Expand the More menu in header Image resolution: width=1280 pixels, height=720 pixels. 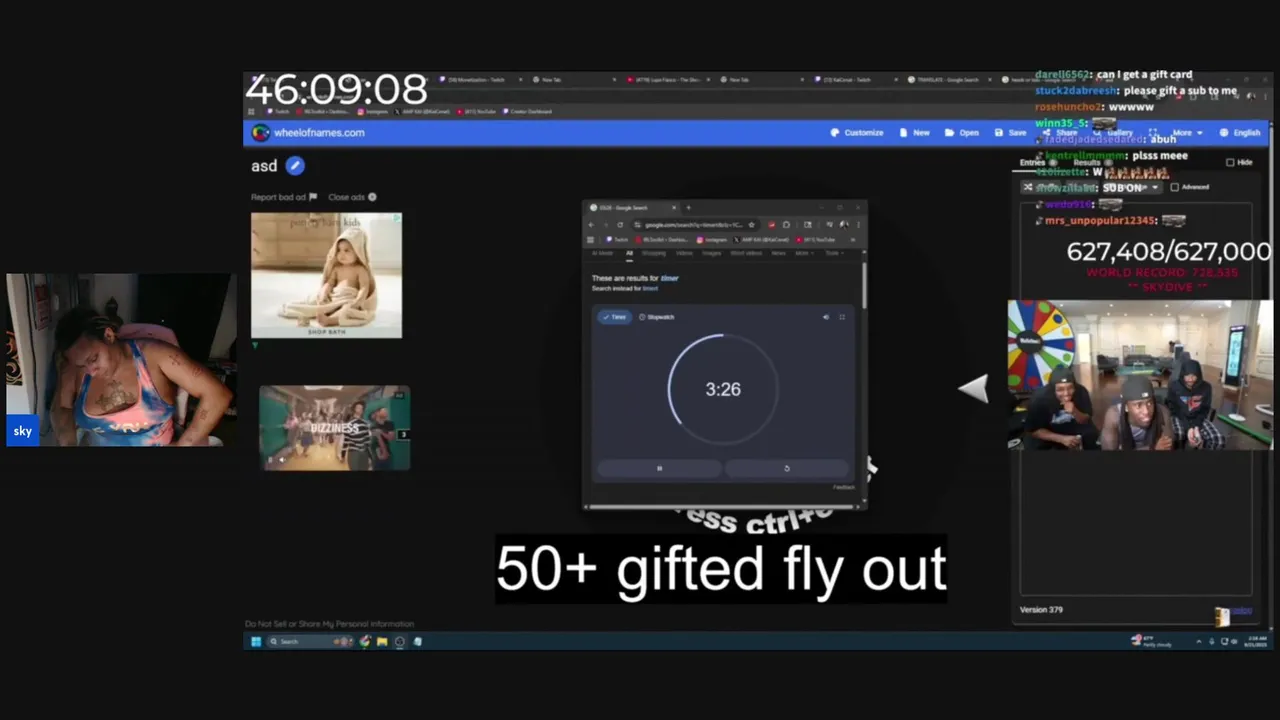coord(1187,132)
